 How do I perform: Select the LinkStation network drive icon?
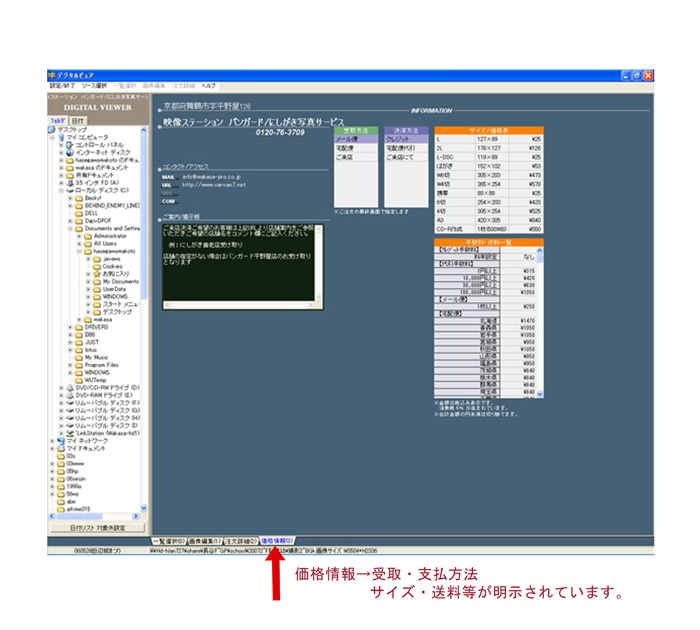[69, 431]
